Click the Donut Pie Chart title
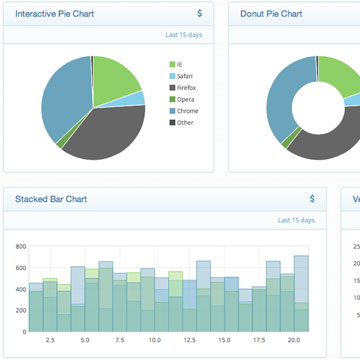Image resolution: width=360 pixels, height=360 pixels. pos(271,14)
